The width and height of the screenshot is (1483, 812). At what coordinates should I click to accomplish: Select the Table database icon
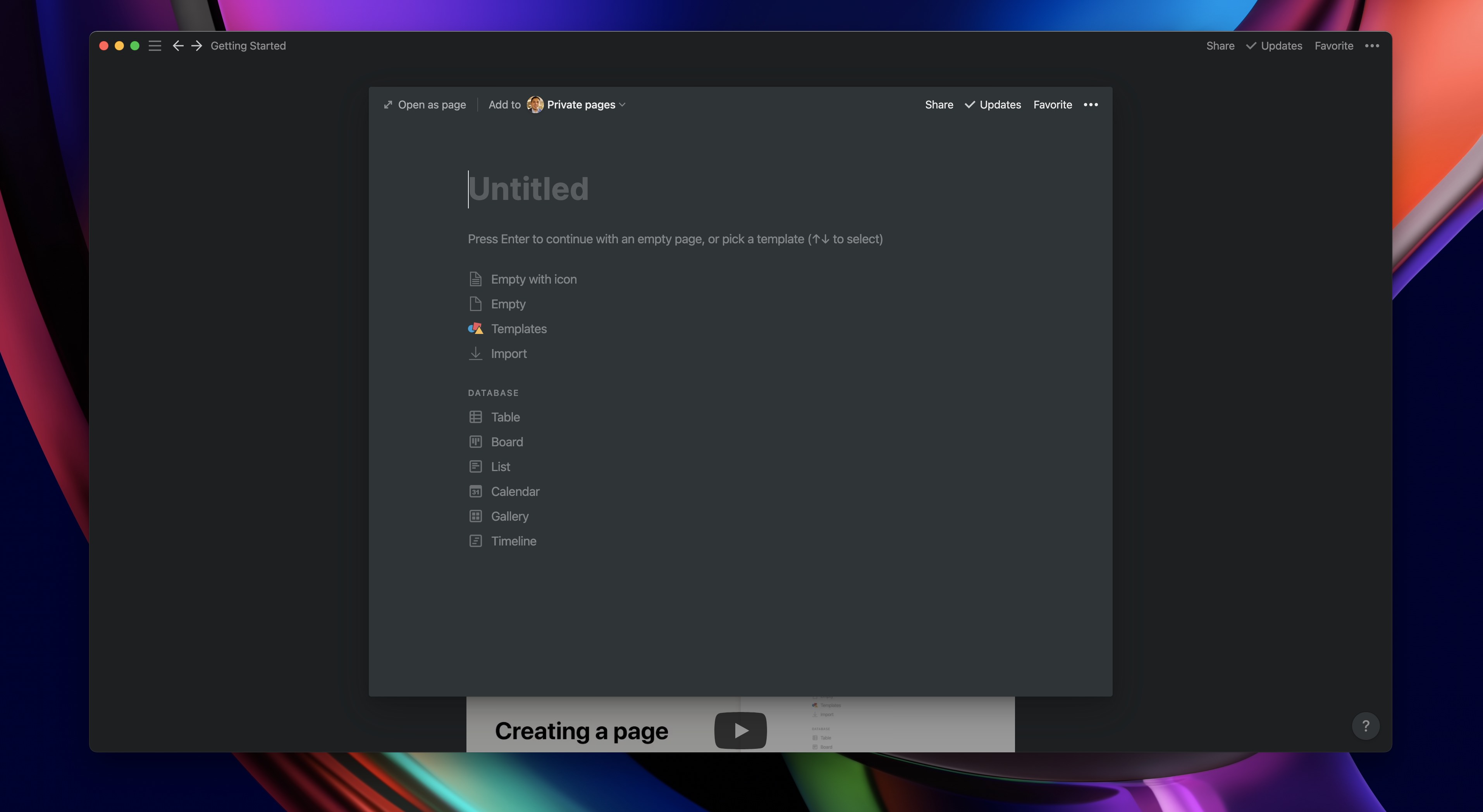pyautogui.click(x=475, y=417)
